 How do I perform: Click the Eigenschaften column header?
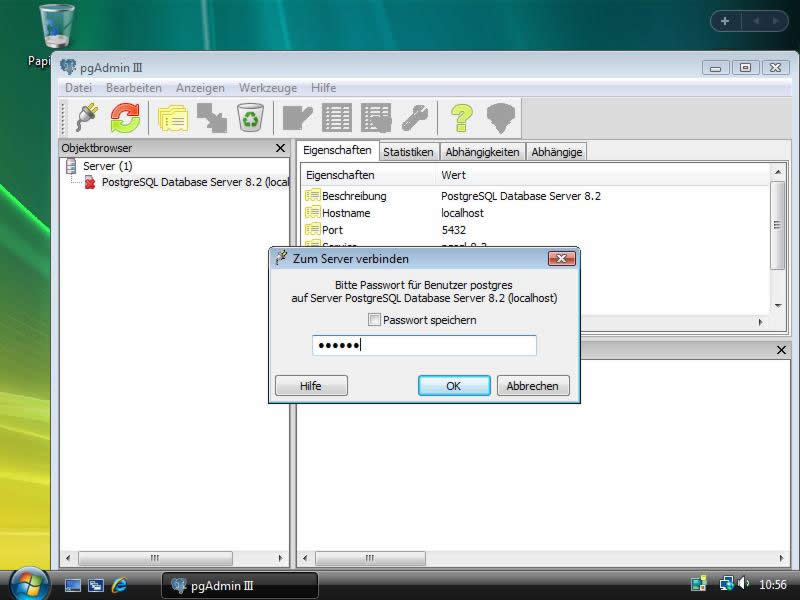point(369,175)
